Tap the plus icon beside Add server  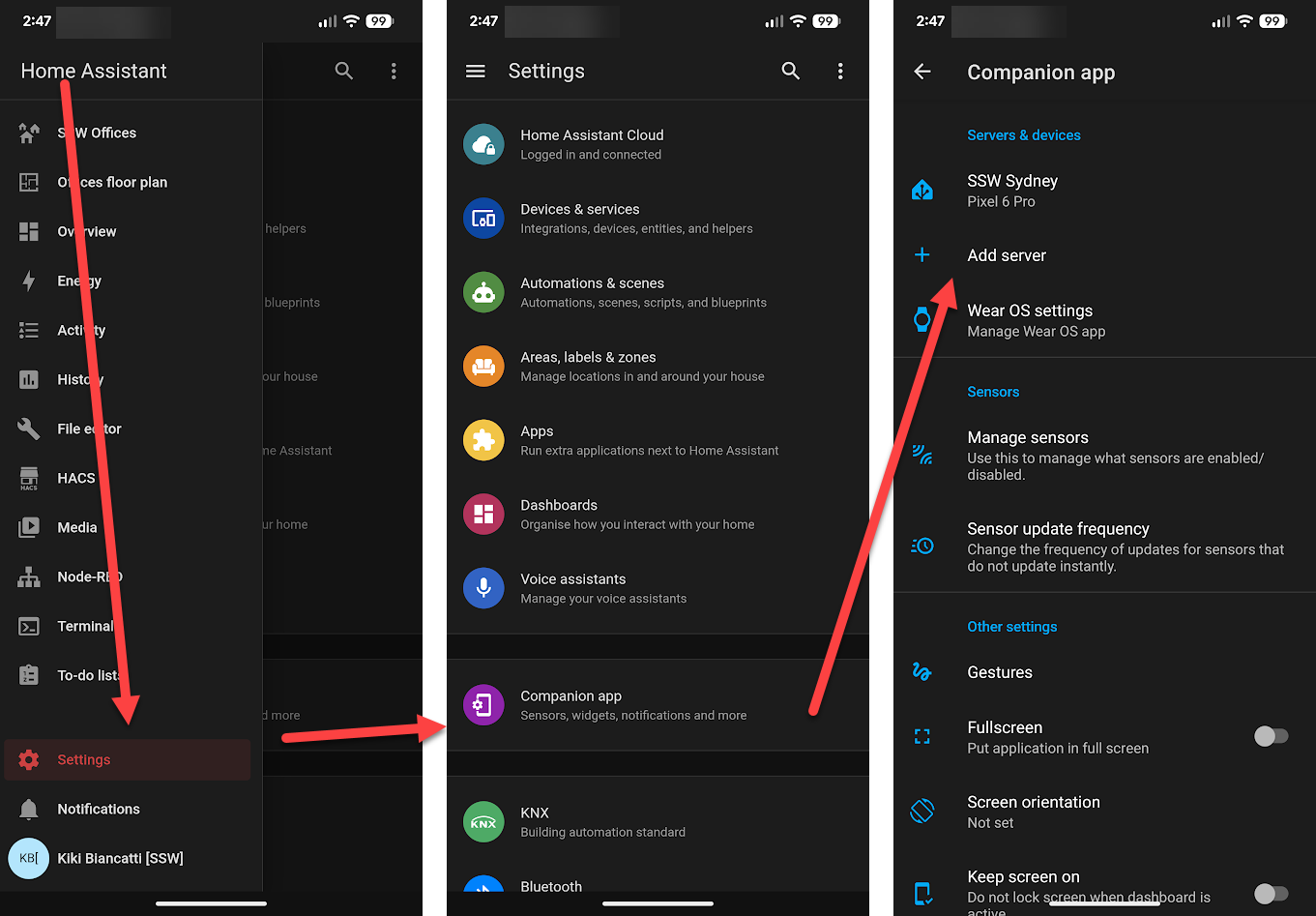922,255
